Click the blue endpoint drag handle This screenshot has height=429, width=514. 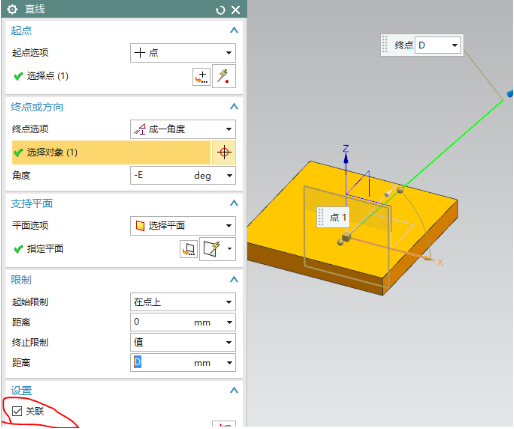click(510, 93)
